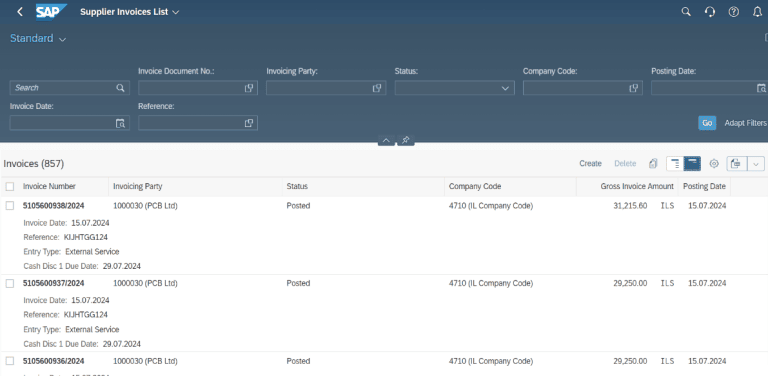The height and width of the screenshot is (376, 768).
Task: Open notifications bell icon
Action: pyautogui.click(x=757, y=12)
